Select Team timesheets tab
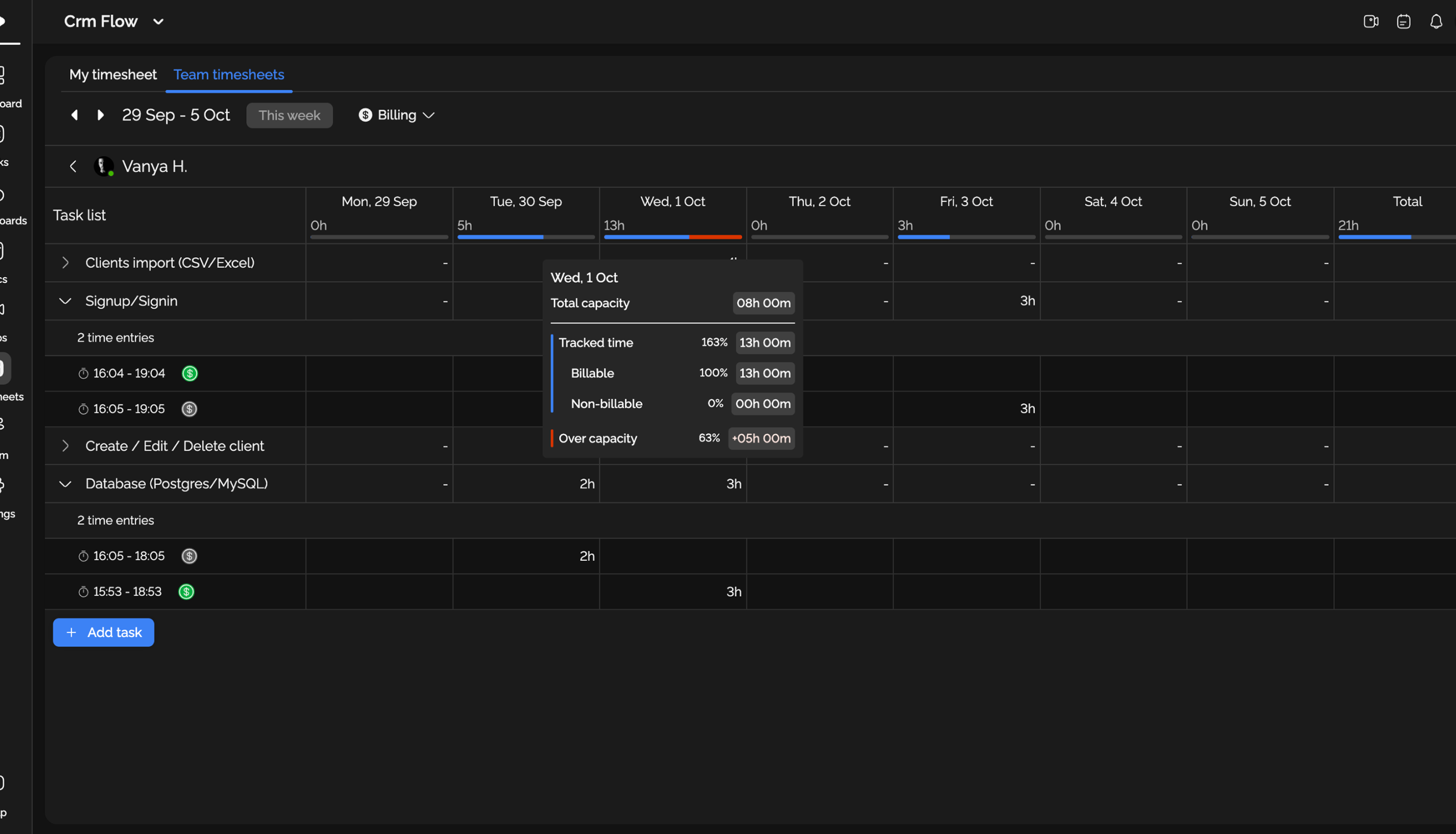This screenshot has height=834, width=1456. click(x=228, y=75)
